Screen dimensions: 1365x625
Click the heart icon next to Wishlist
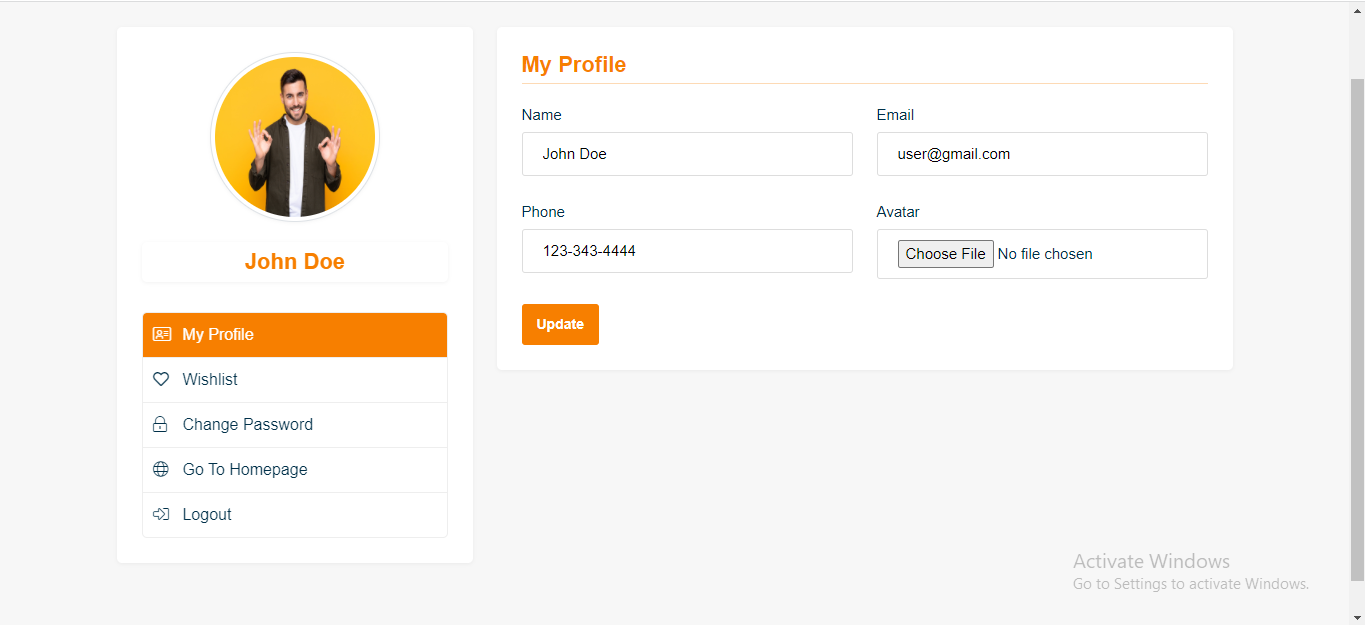click(x=161, y=380)
